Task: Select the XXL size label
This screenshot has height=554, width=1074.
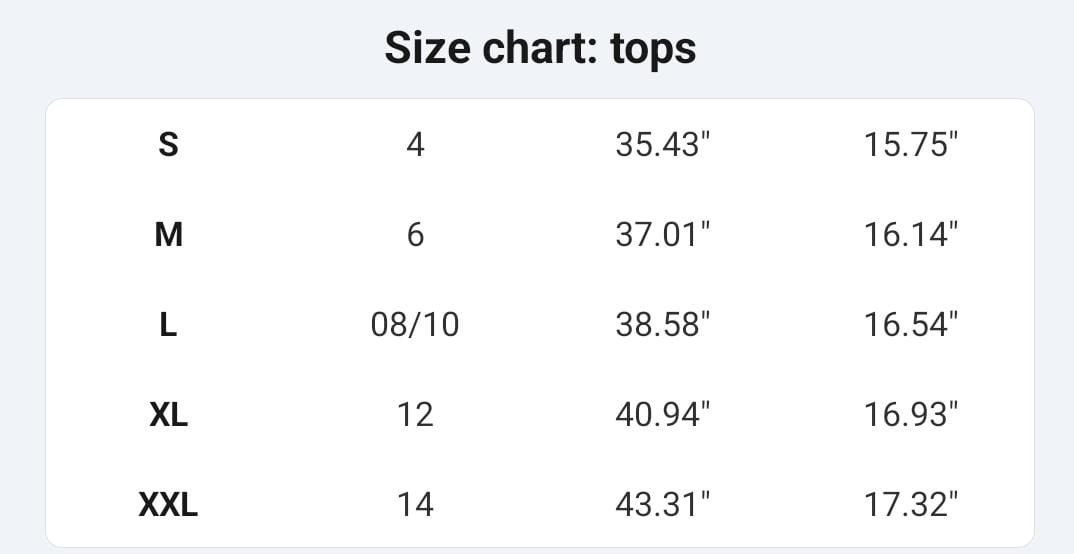Action: click(x=168, y=505)
